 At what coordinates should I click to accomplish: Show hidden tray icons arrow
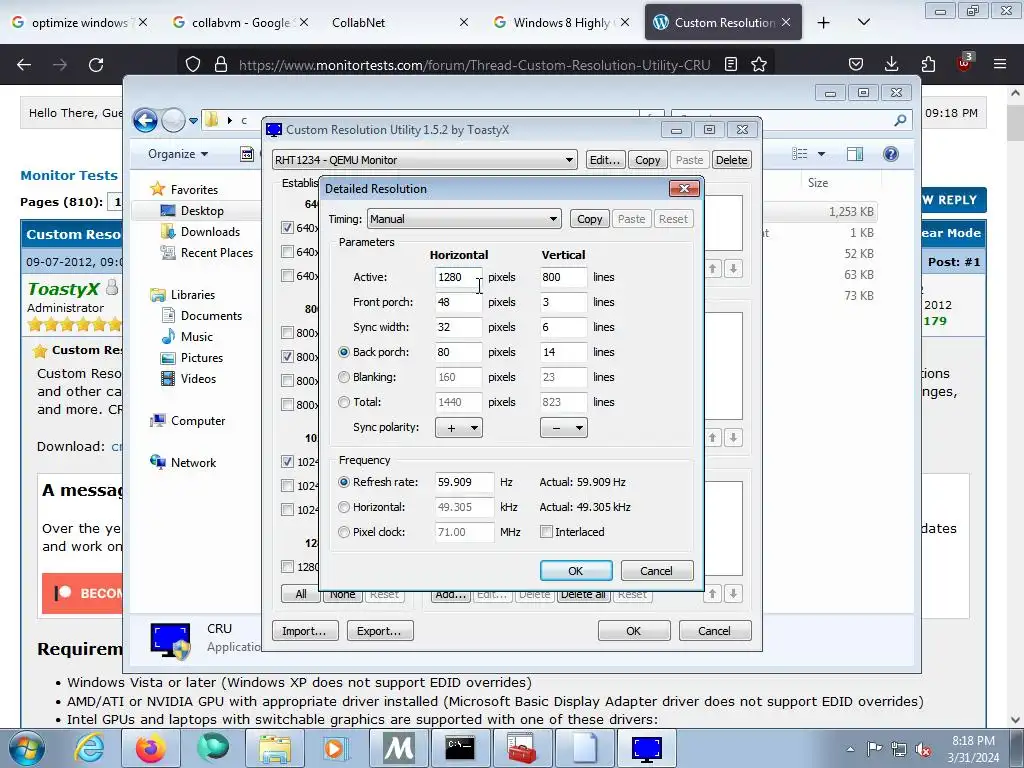pyautogui.click(x=850, y=749)
